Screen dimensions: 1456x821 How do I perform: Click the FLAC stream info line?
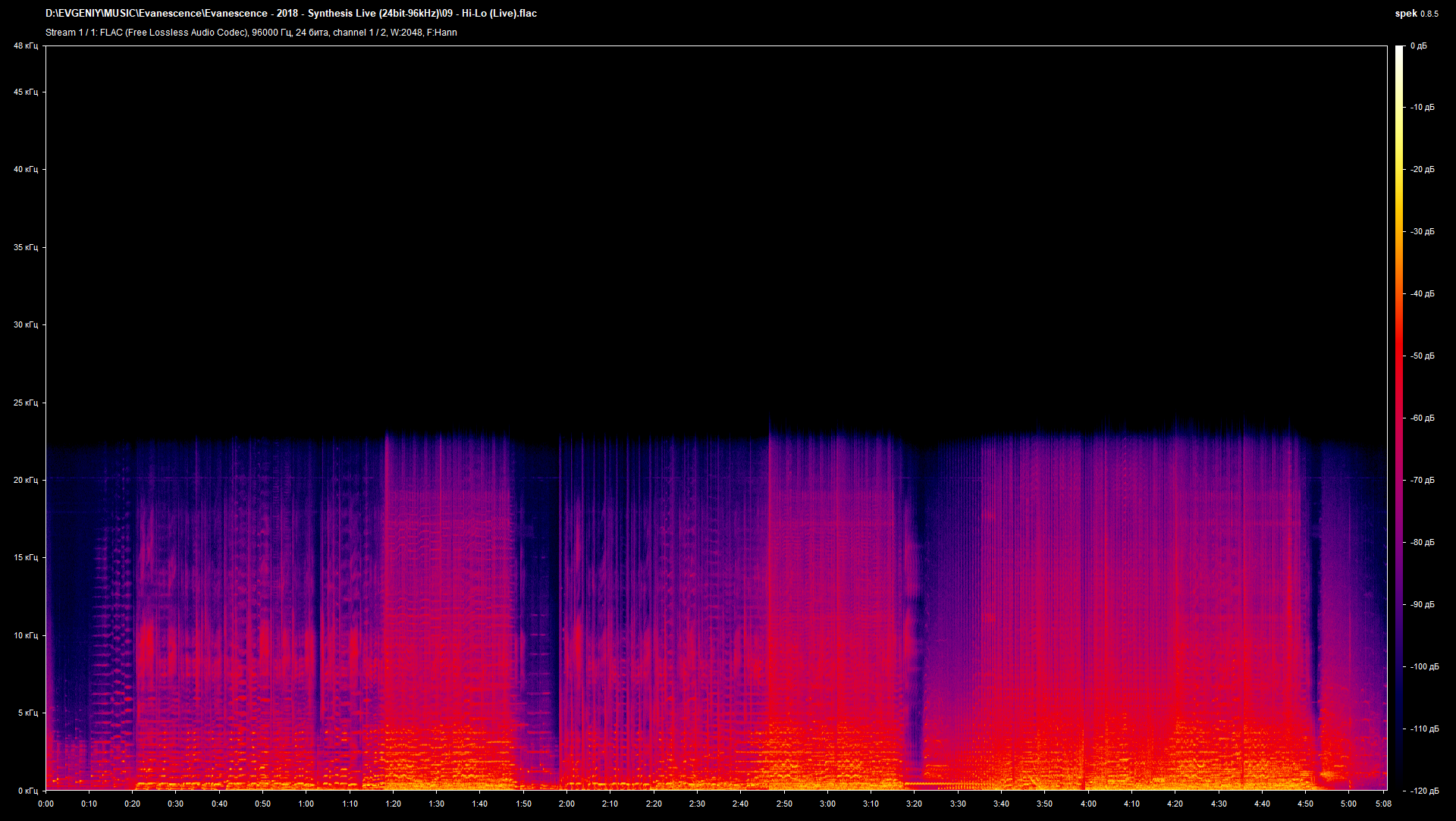click(250, 33)
